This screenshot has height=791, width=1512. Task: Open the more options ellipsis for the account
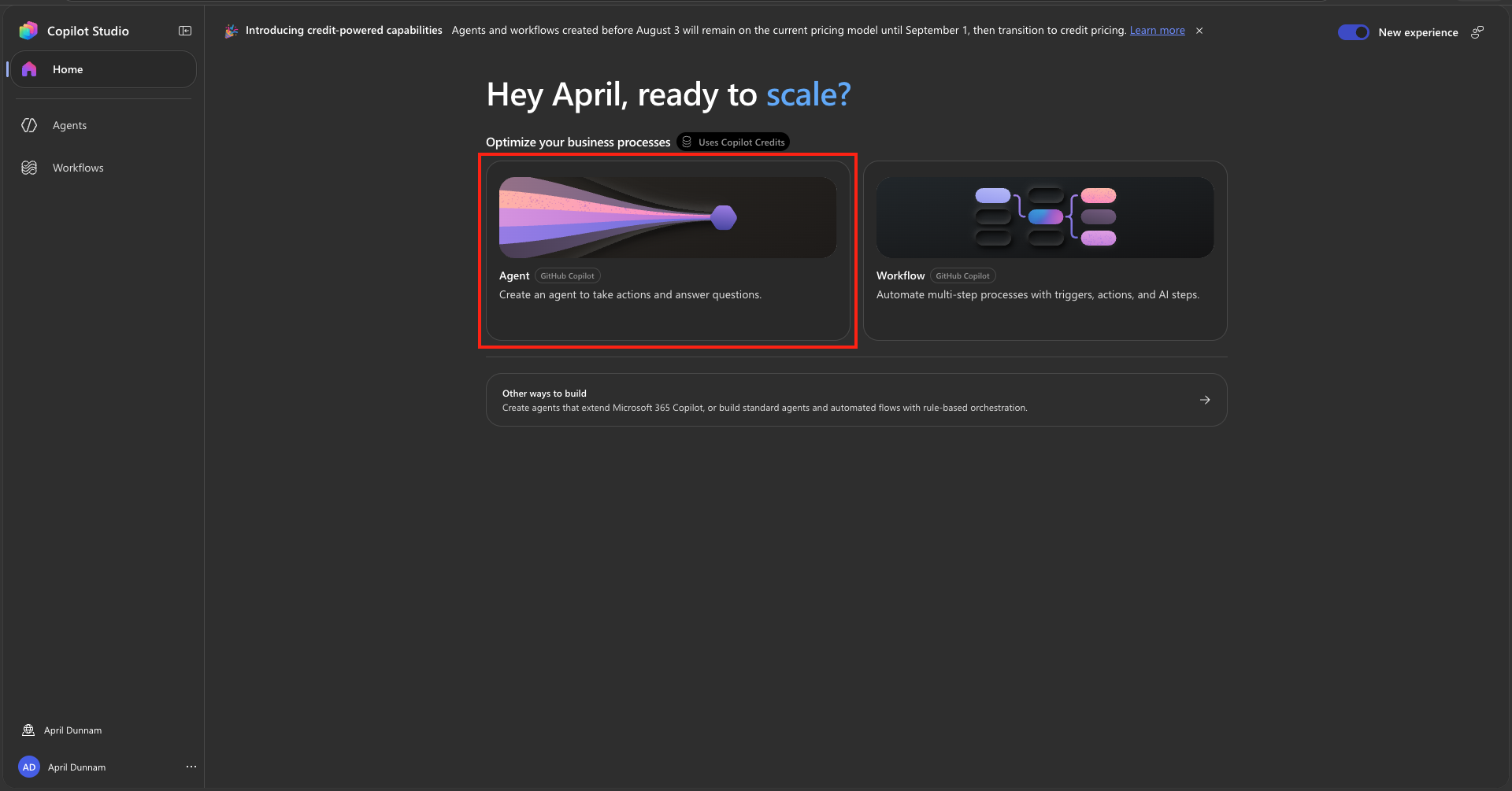click(191, 767)
